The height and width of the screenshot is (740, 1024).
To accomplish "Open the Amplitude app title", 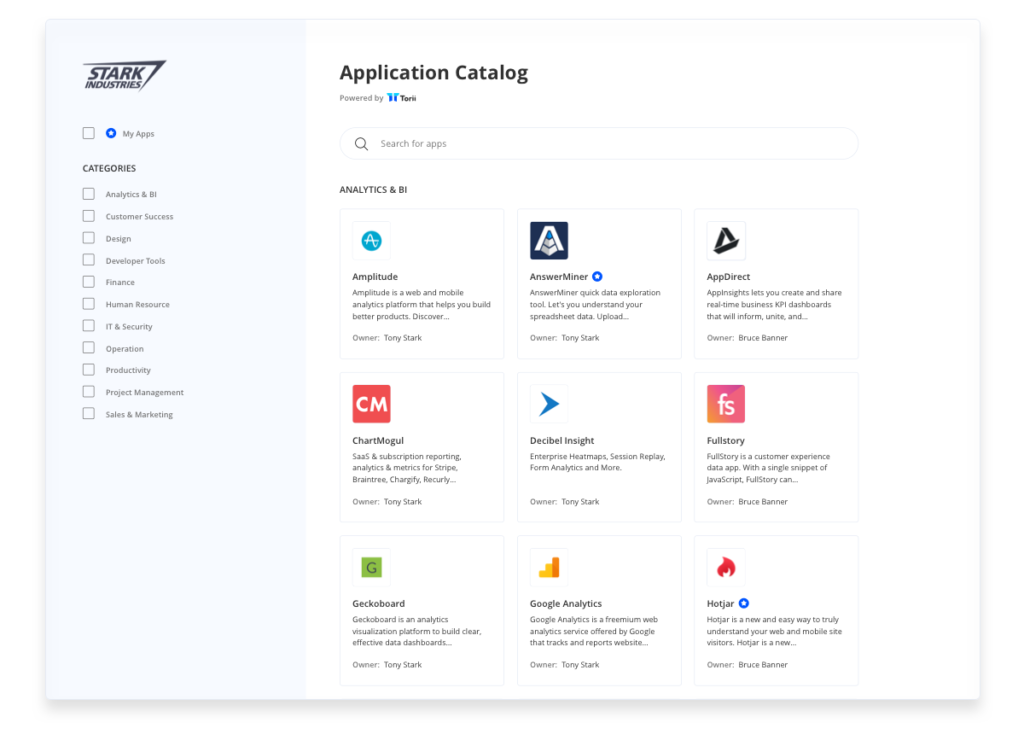I will pyautogui.click(x=375, y=277).
